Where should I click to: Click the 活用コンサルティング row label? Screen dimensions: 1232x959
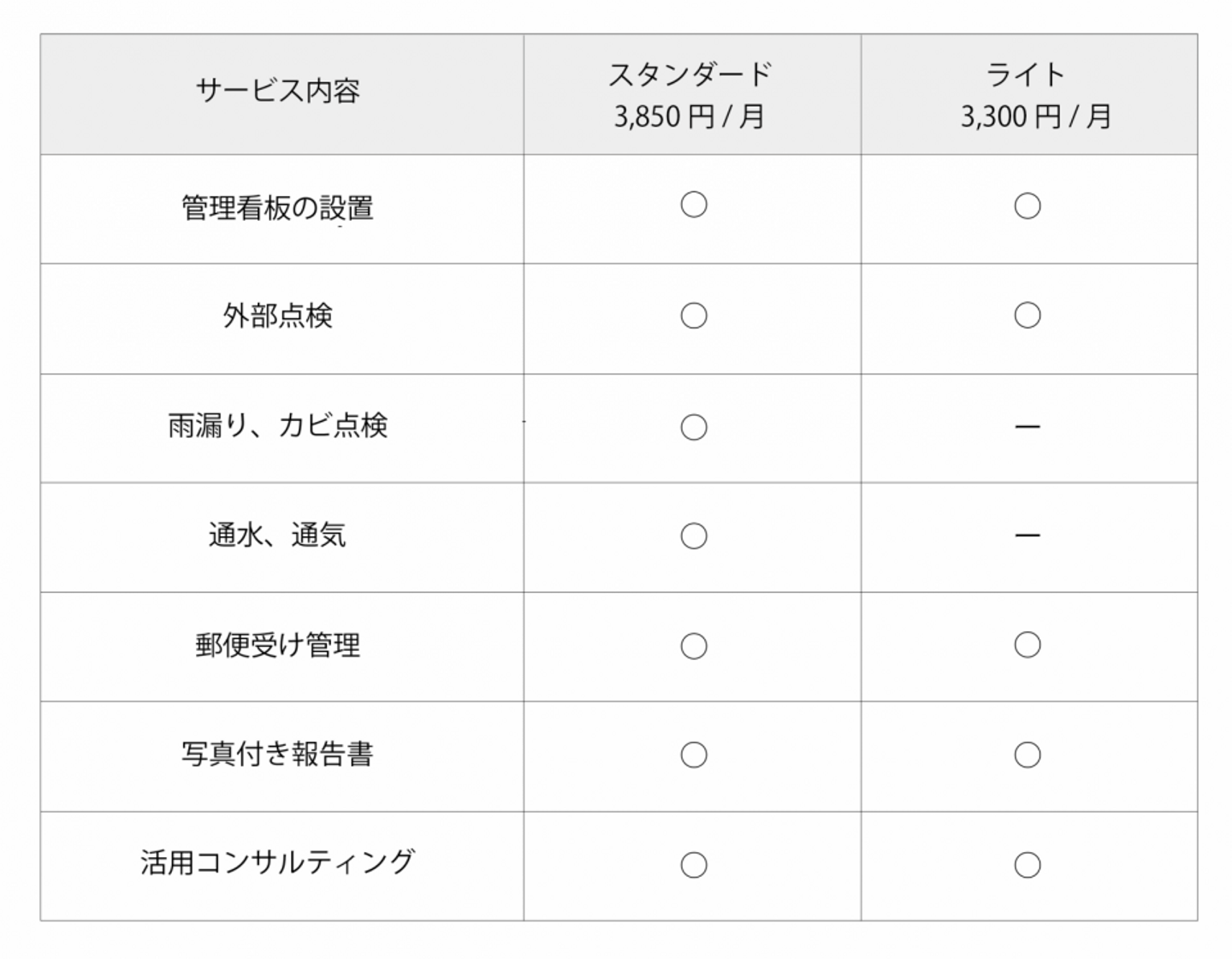click(x=278, y=862)
